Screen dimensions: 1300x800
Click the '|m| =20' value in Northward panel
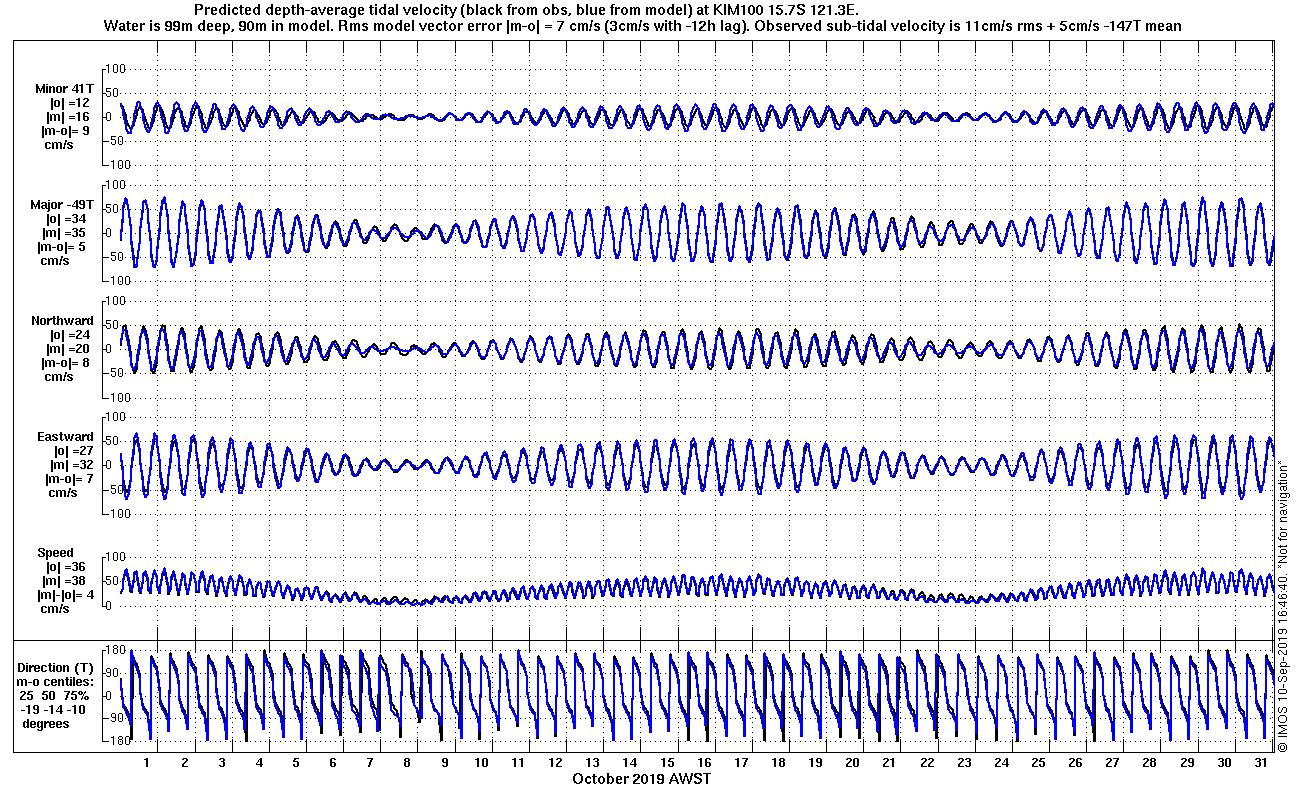click(x=70, y=349)
